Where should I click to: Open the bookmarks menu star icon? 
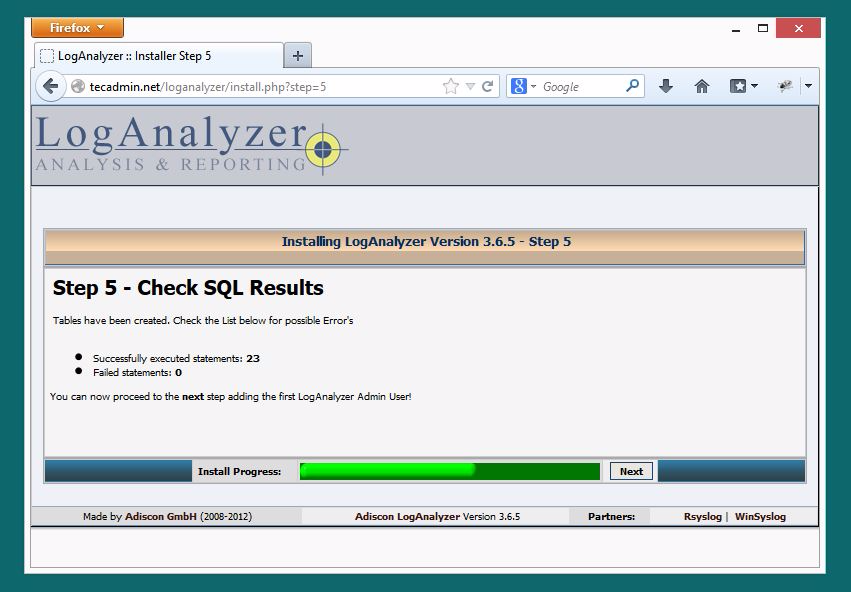[738, 86]
